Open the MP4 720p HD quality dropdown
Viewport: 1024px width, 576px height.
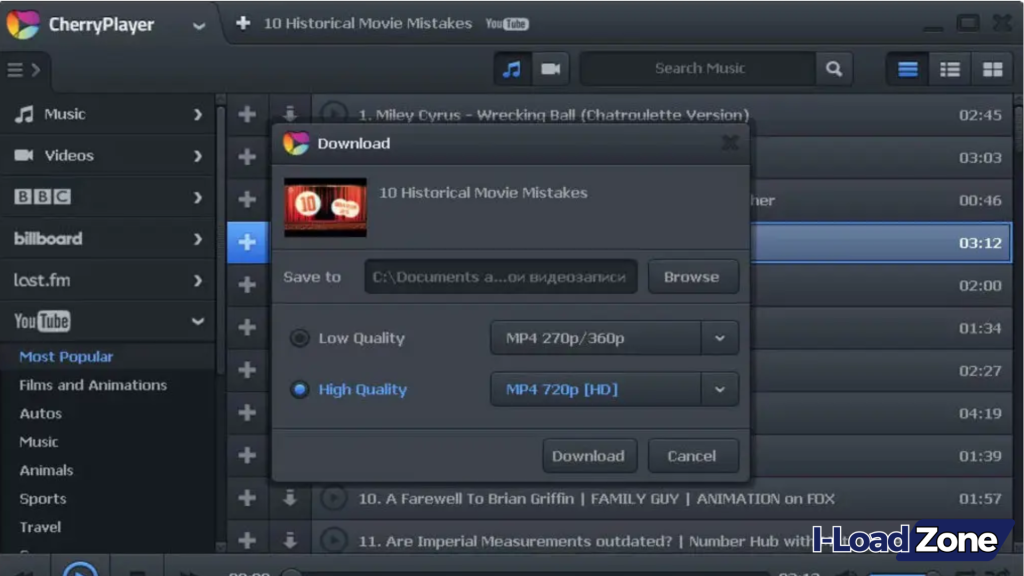718,389
